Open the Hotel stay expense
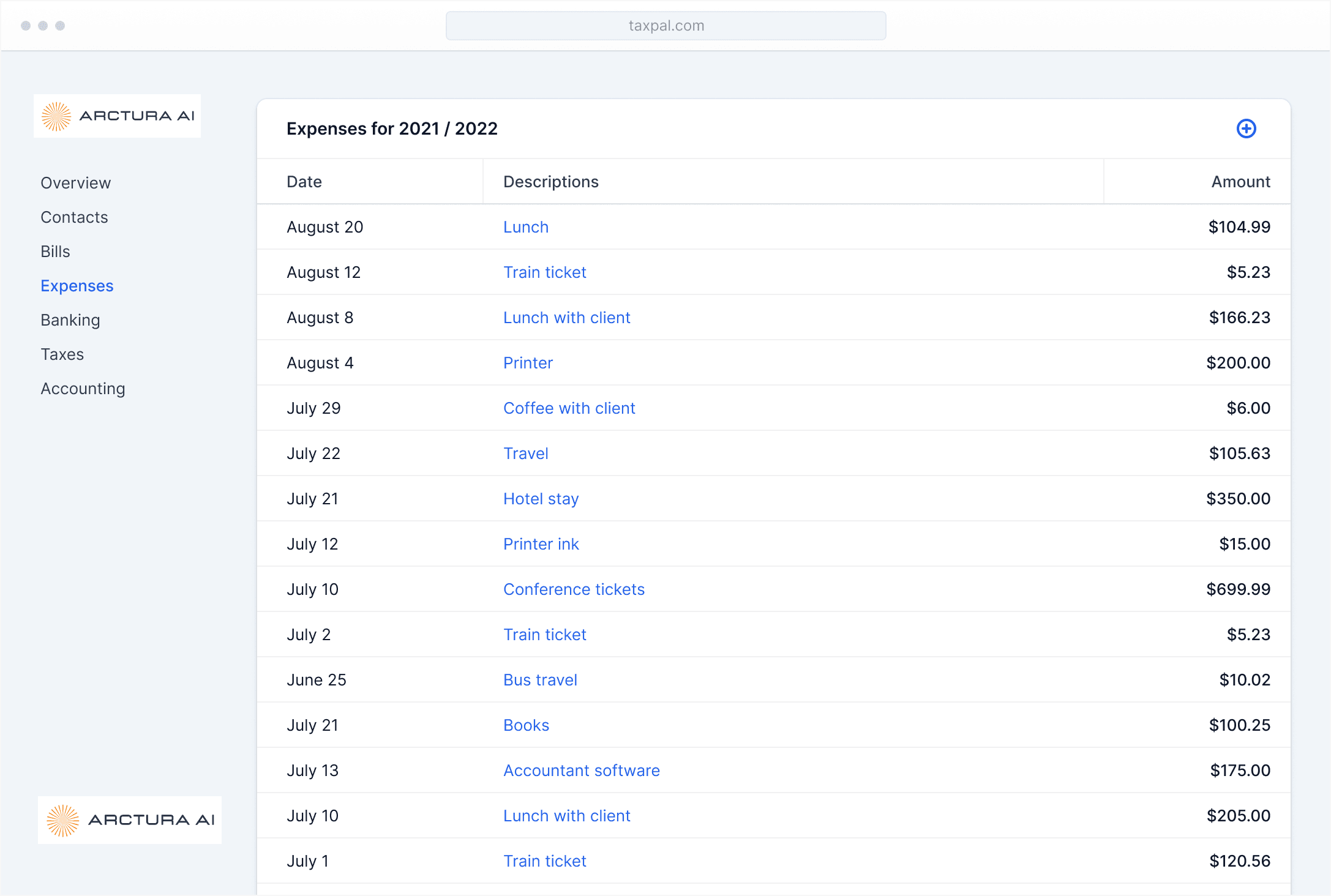1331x896 pixels. [x=541, y=499]
